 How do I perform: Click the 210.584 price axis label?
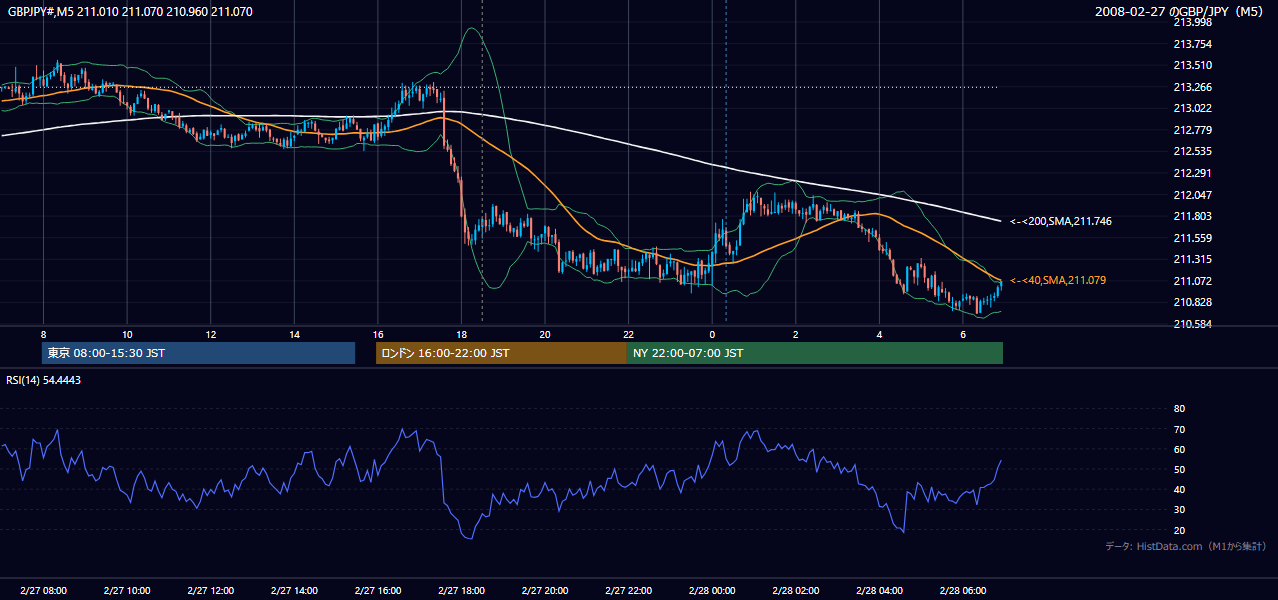1192,324
